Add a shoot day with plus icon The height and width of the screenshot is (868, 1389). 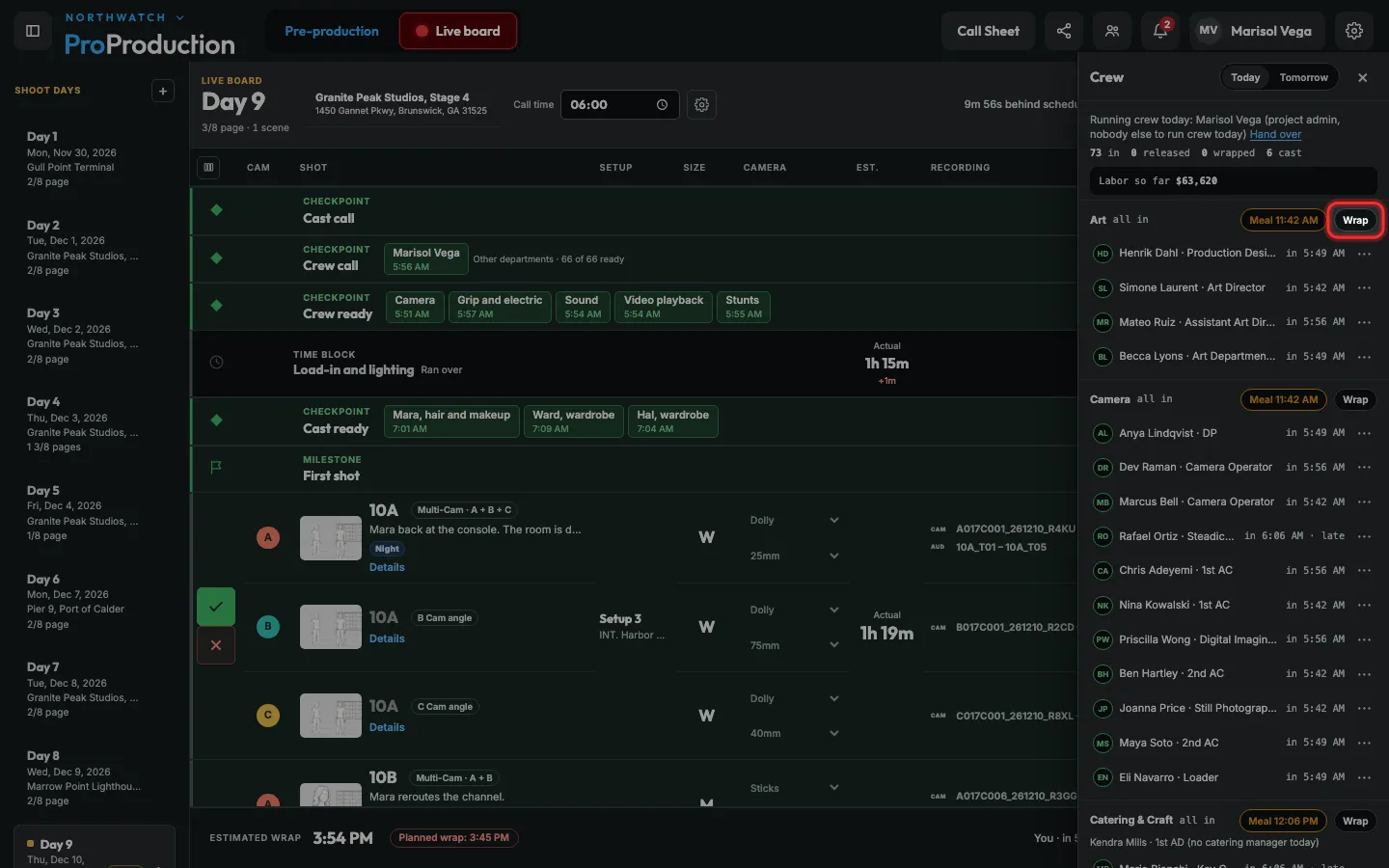point(163,91)
